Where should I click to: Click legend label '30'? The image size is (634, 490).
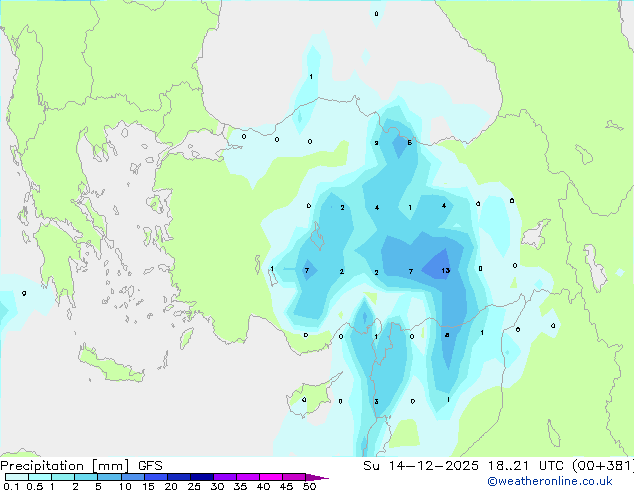[x=217, y=486]
